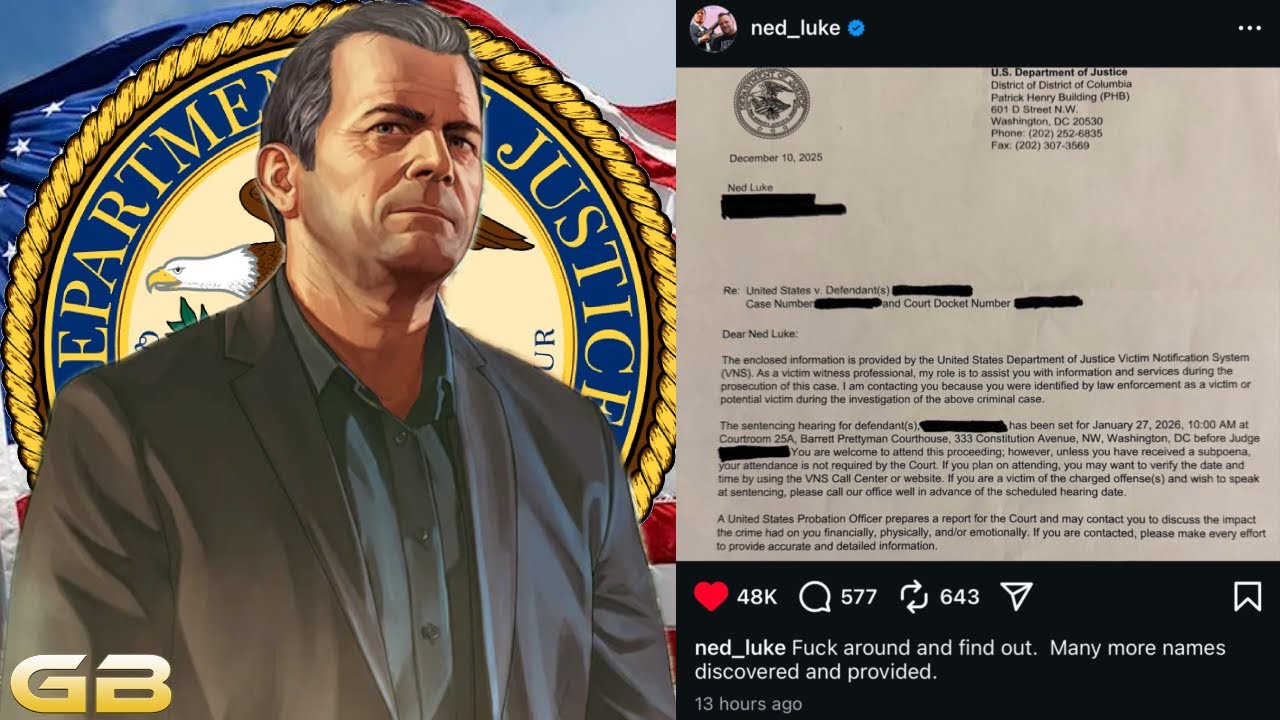This screenshot has width=1280, height=720.
Task: Open the three-dot more options menu
Action: (x=1249, y=28)
